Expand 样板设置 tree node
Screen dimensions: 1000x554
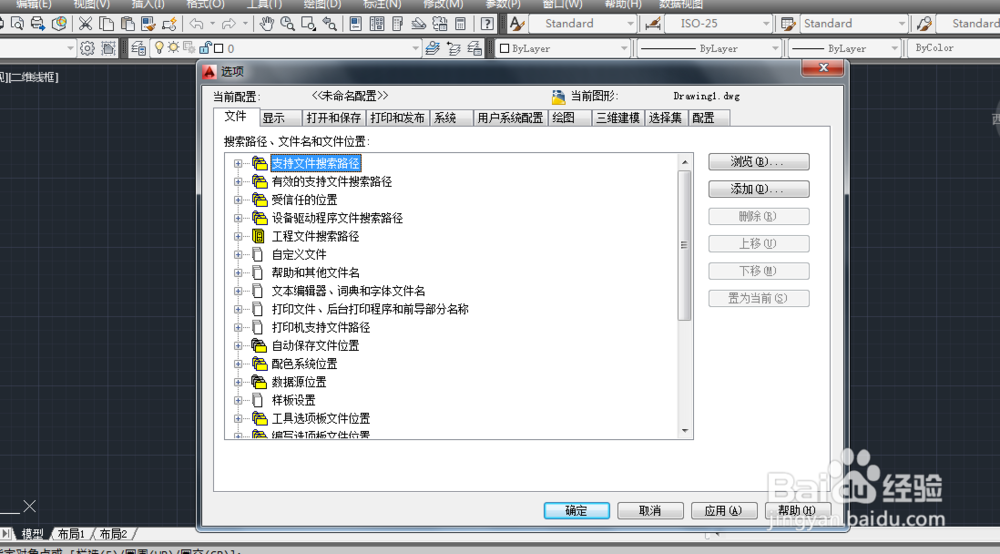point(238,401)
